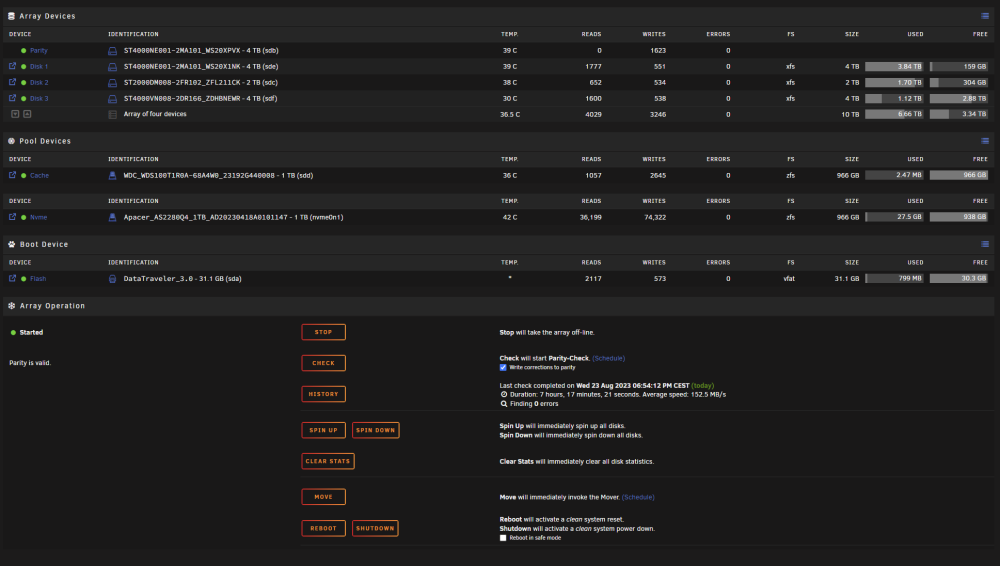Click the array totals list icon
This screenshot has height=566, width=1000.
coord(112,115)
